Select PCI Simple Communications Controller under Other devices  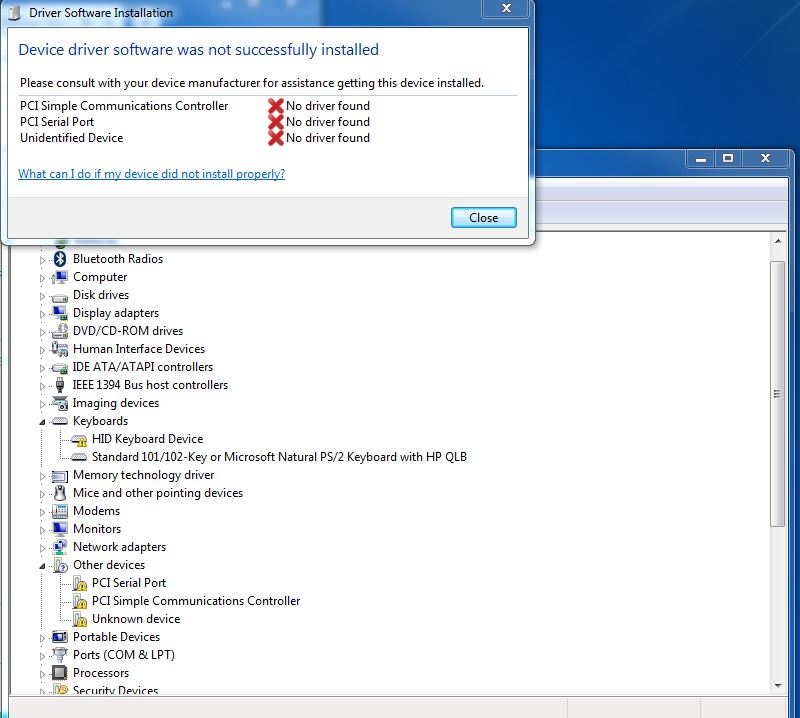196,601
